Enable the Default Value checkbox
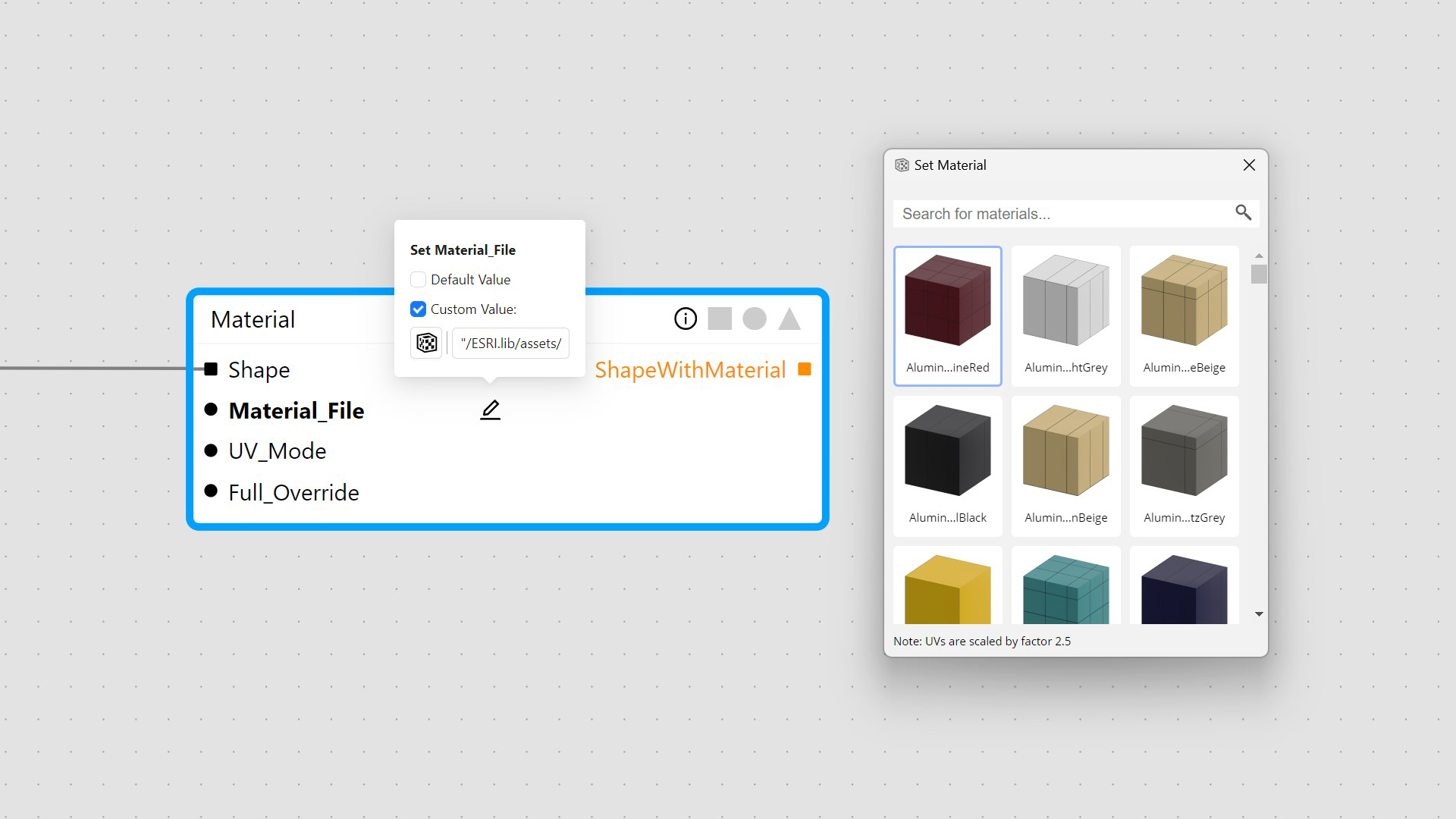This screenshot has height=819, width=1456. click(418, 279)
